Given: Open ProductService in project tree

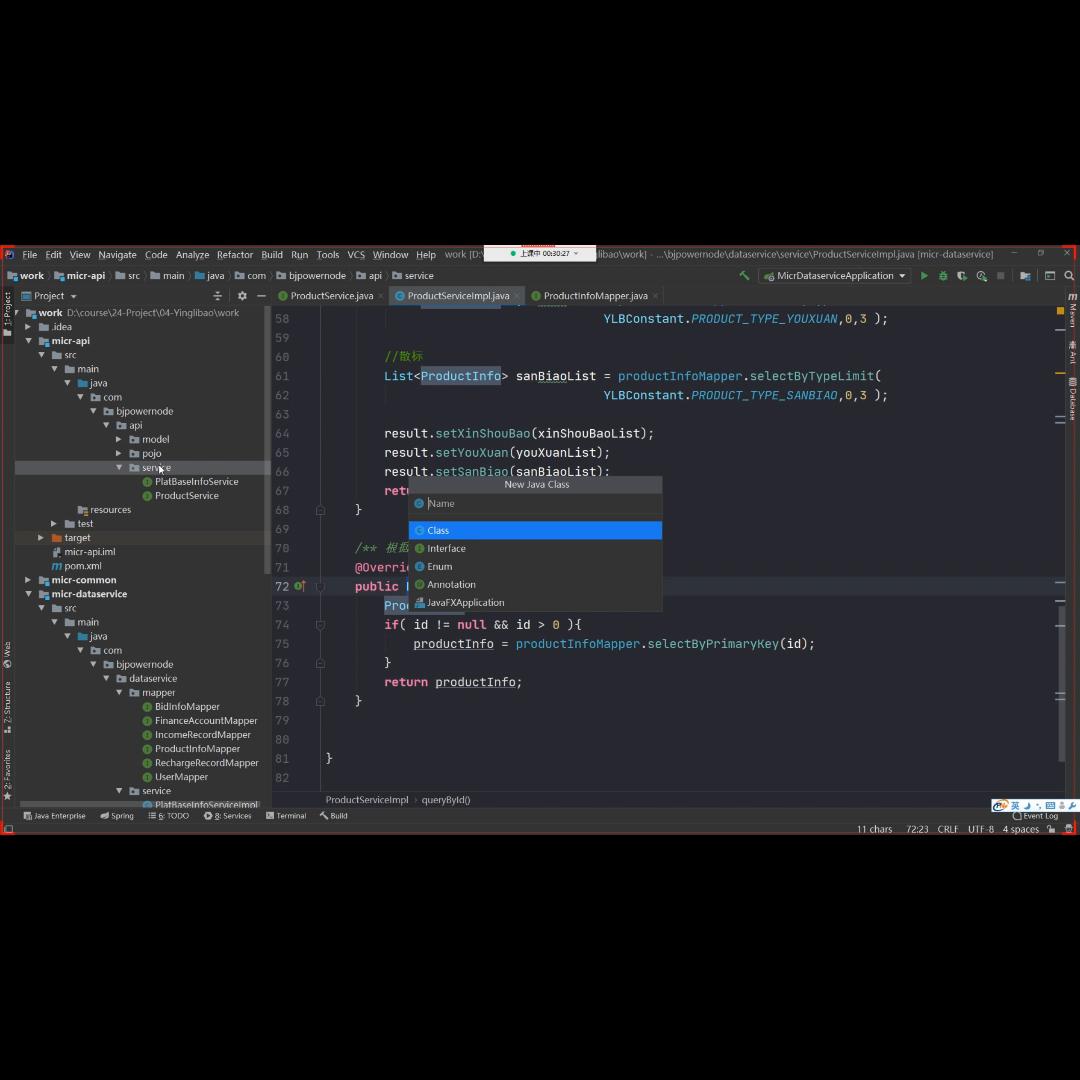Looking at the screenshot, I should click(186, 496).
